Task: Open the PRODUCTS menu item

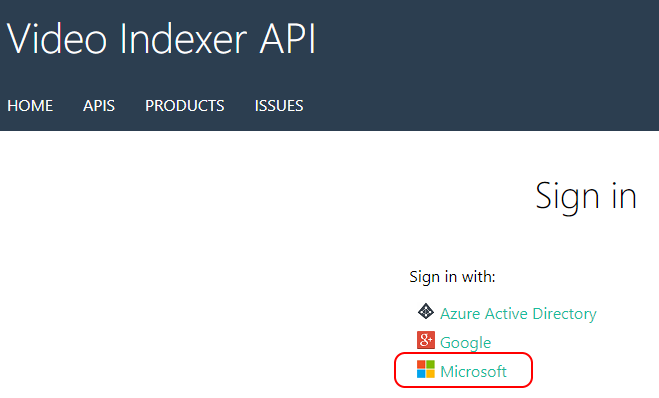Action: [185, 105]
